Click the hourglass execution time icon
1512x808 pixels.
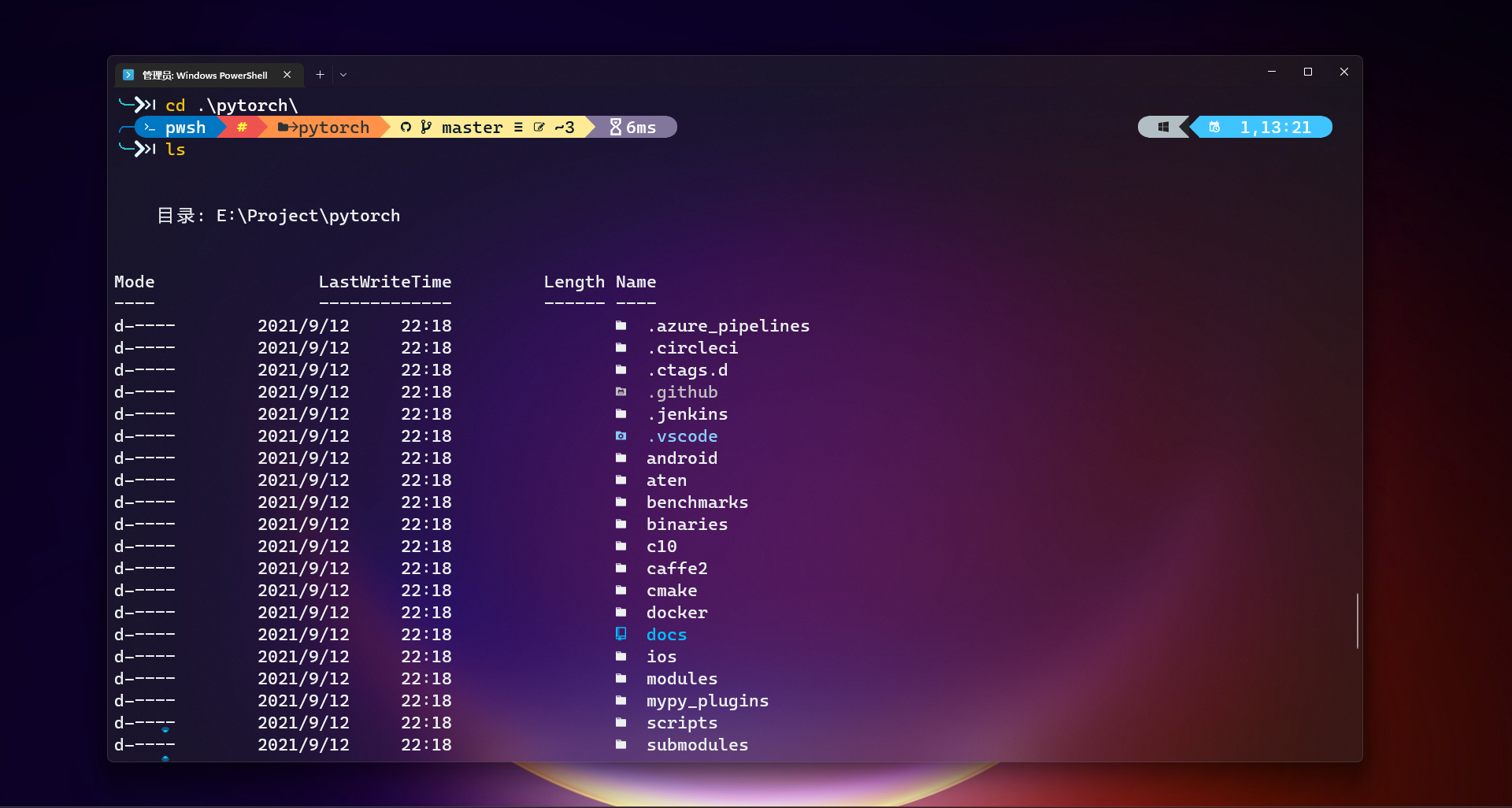616,128
